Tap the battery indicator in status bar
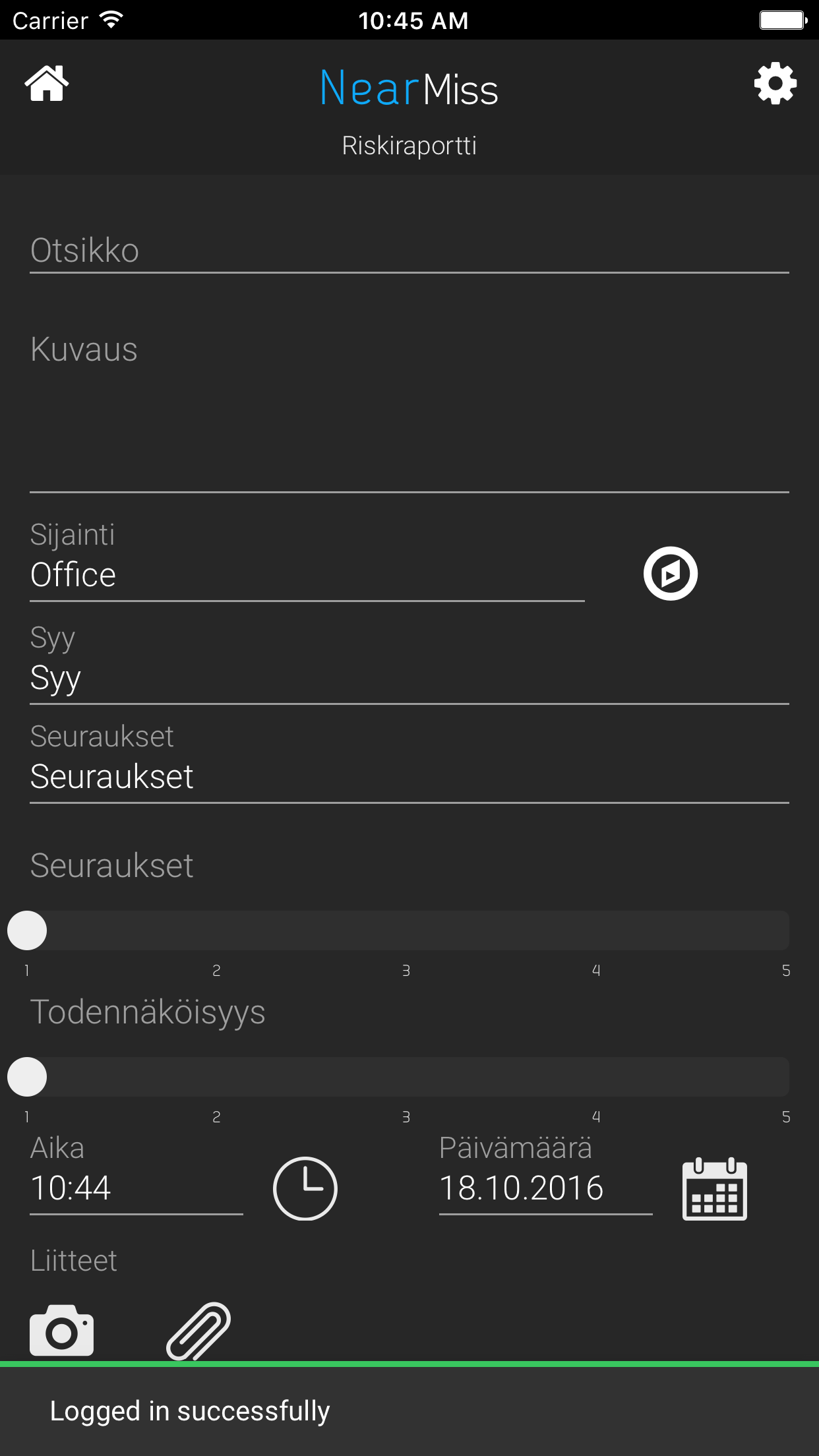819x1456 pixels. (x=783, y=20)
